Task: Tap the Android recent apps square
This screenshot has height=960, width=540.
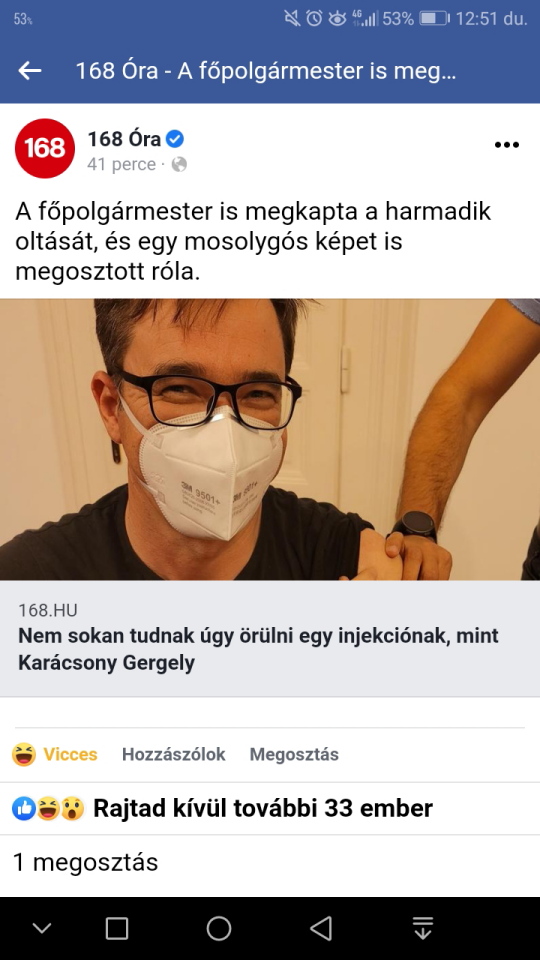Action: (117, 928)
